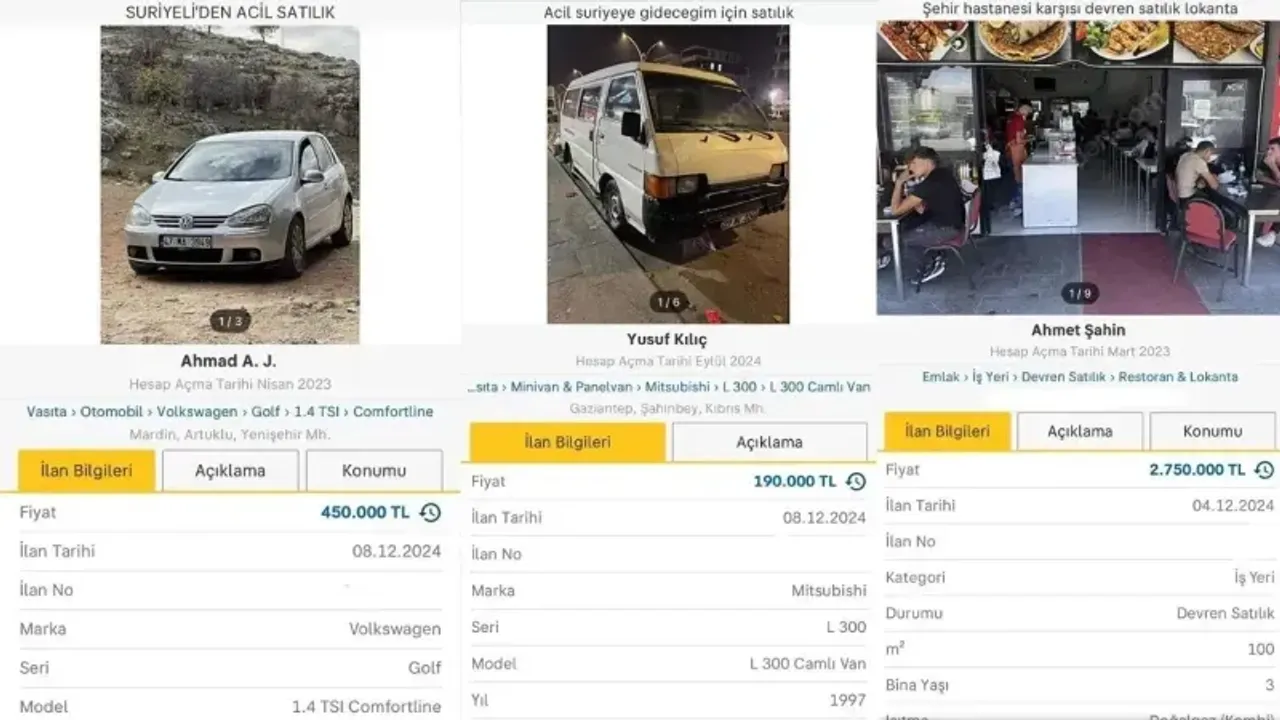The width and height of the screenshot is (1280, 720).
Task: Open the restaurant interior photo
Action: (x=1078, y=168)
